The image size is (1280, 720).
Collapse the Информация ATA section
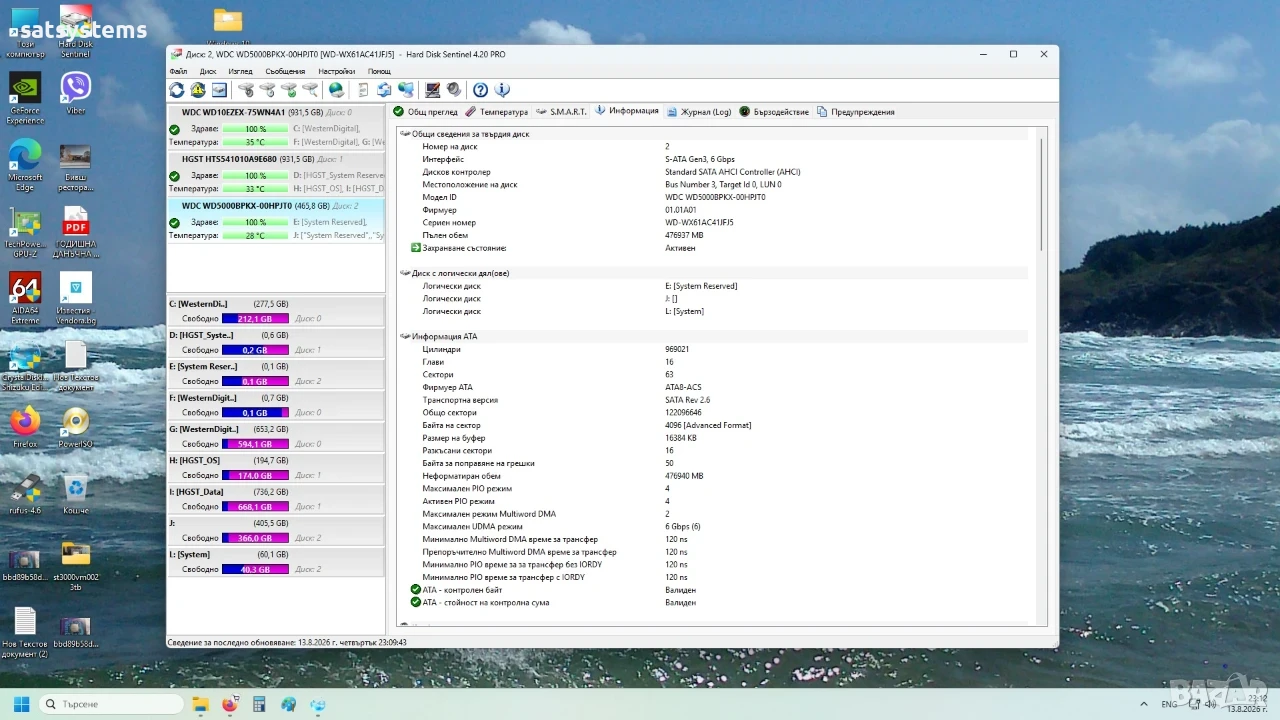point(405,337)
